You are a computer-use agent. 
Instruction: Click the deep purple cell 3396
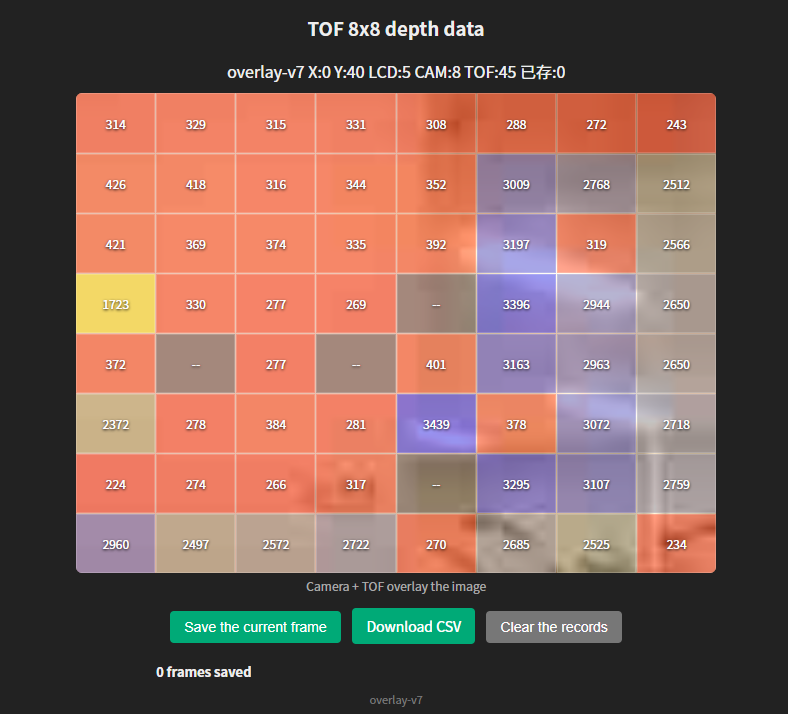click(516, 303)
